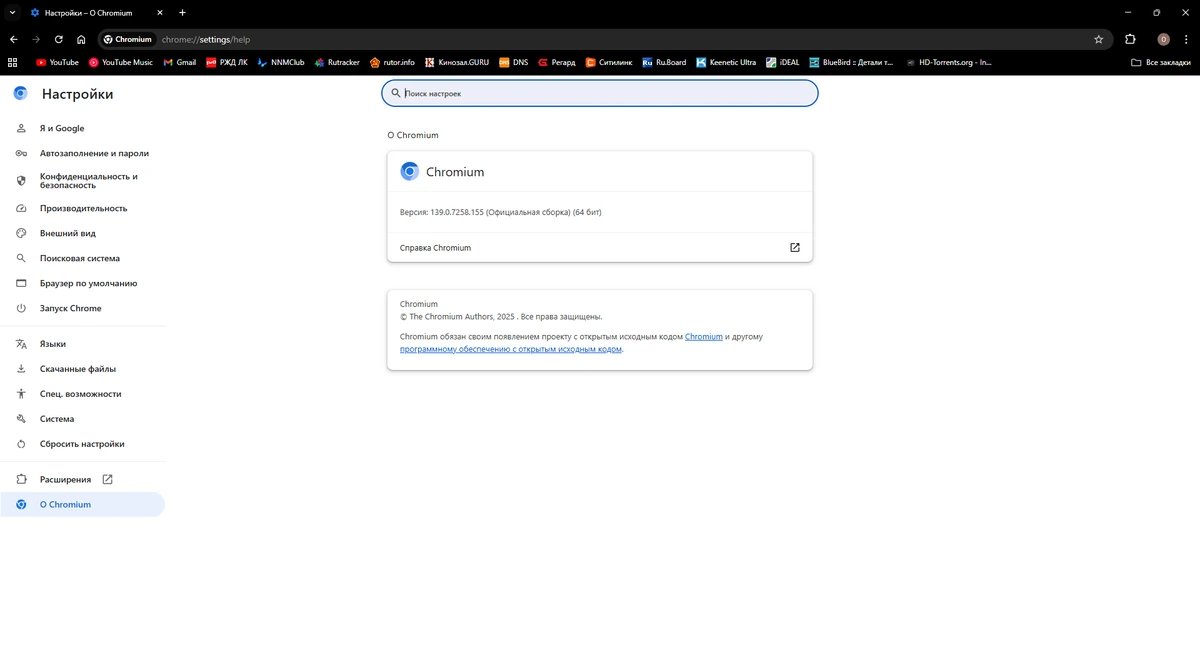Close the Настройки – О Chromium tab
Image resolution: width=1200 pixels, height=650 pixels.
(160, 13)
